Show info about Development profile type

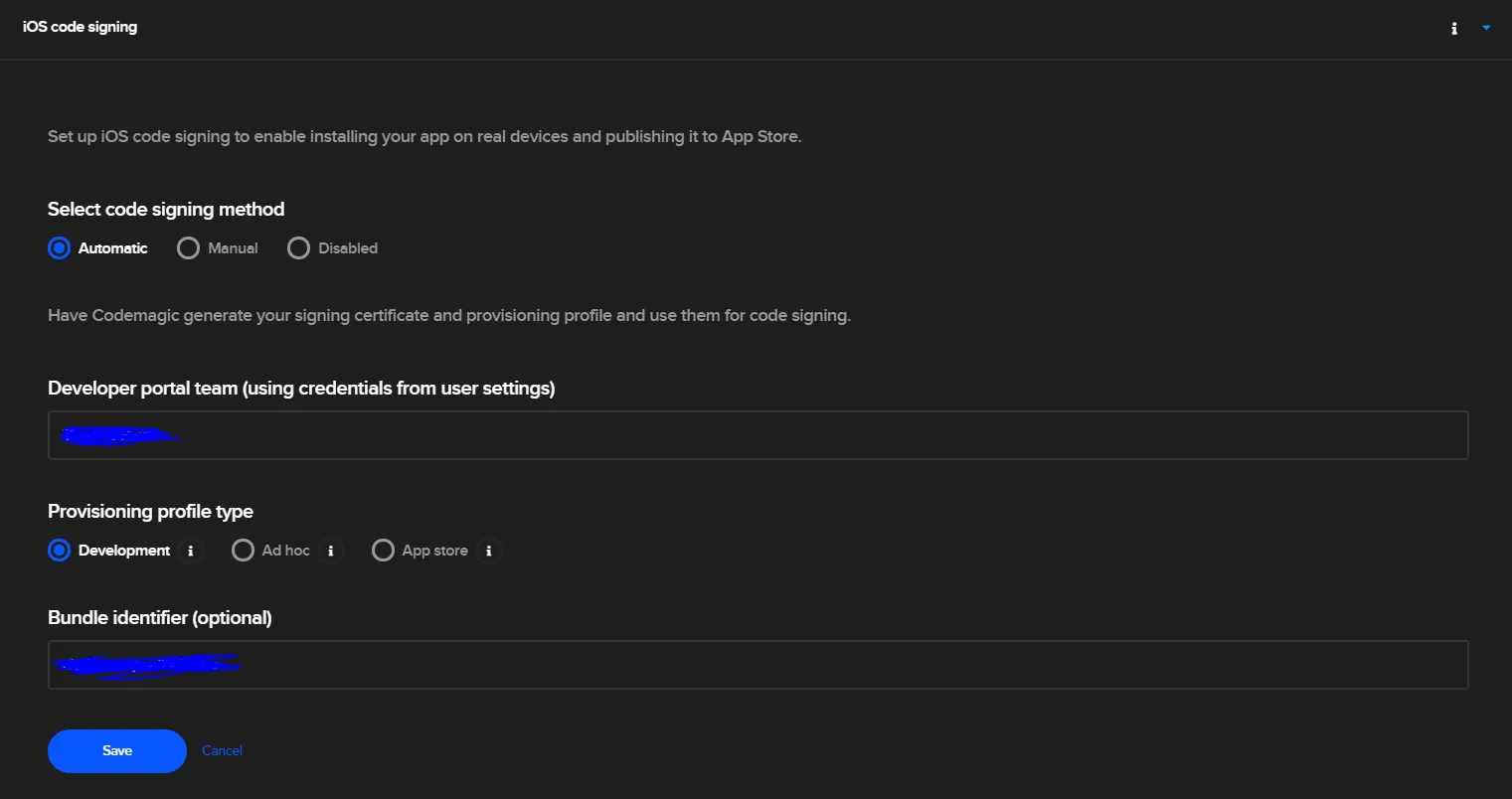[191, 551]
